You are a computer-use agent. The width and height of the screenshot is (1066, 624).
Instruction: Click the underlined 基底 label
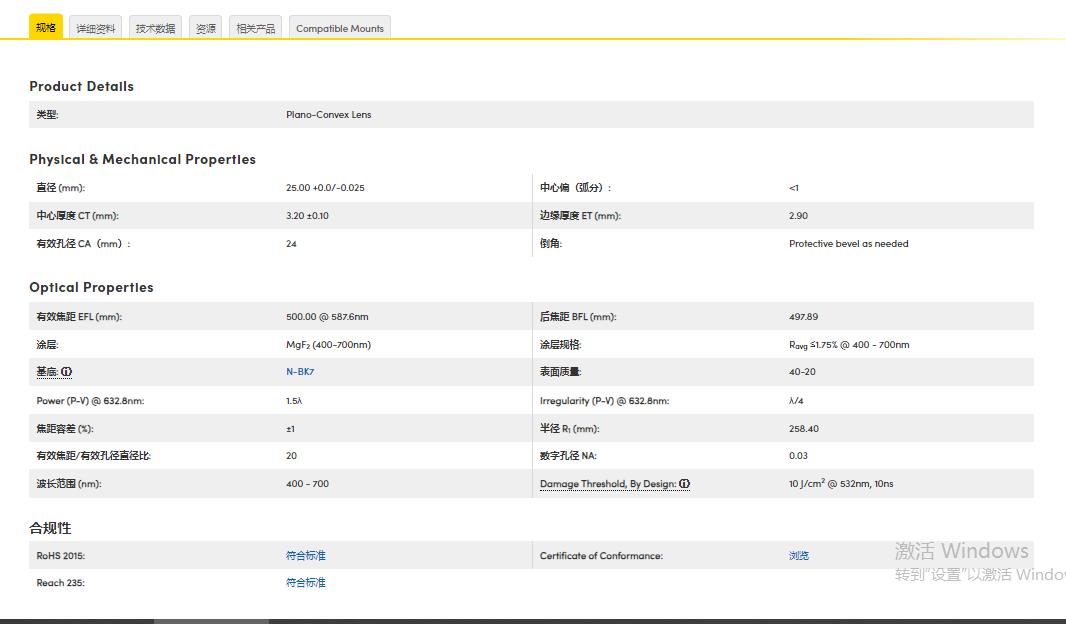coord(46,372)
